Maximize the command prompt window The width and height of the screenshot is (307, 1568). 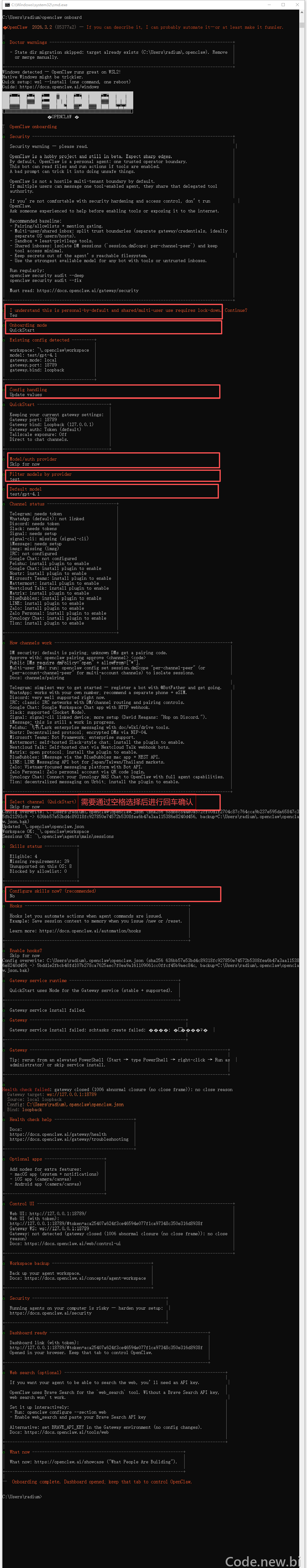[x=283, y=4]
